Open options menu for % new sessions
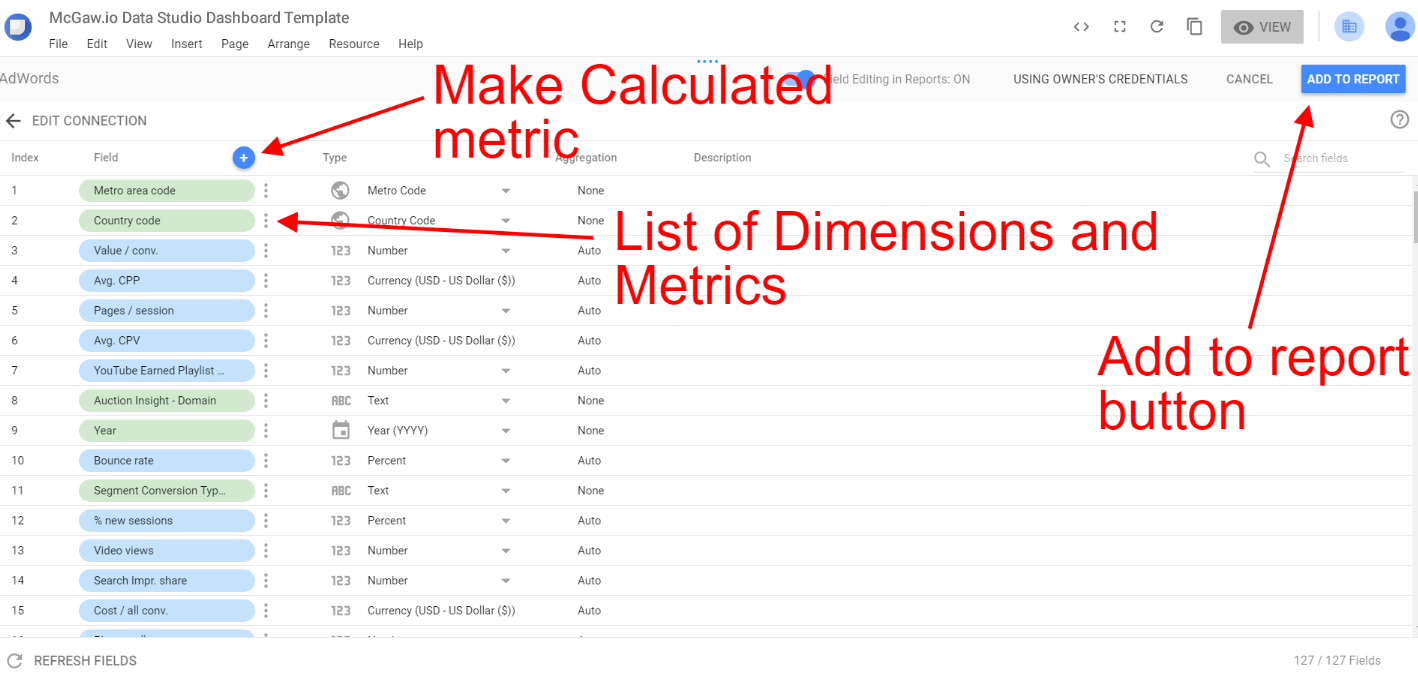This screenshot has width=1418, height=680. (x=266, y=520)
